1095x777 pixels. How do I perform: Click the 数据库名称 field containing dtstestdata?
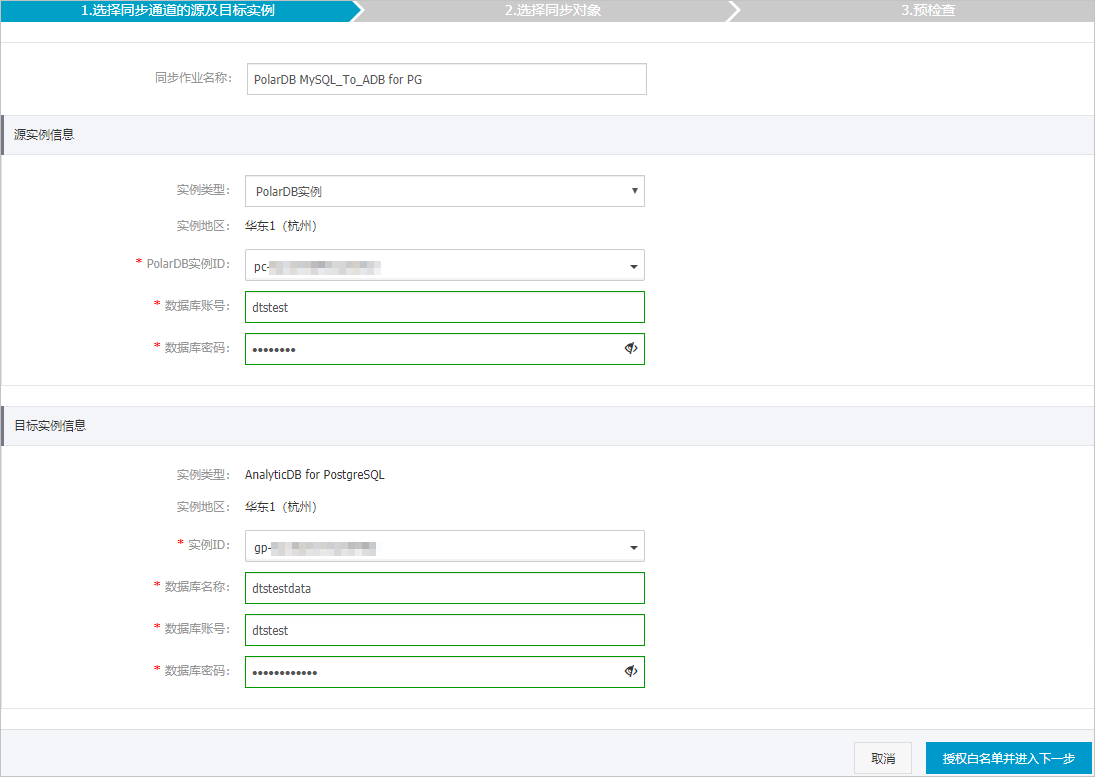point(445,588)
